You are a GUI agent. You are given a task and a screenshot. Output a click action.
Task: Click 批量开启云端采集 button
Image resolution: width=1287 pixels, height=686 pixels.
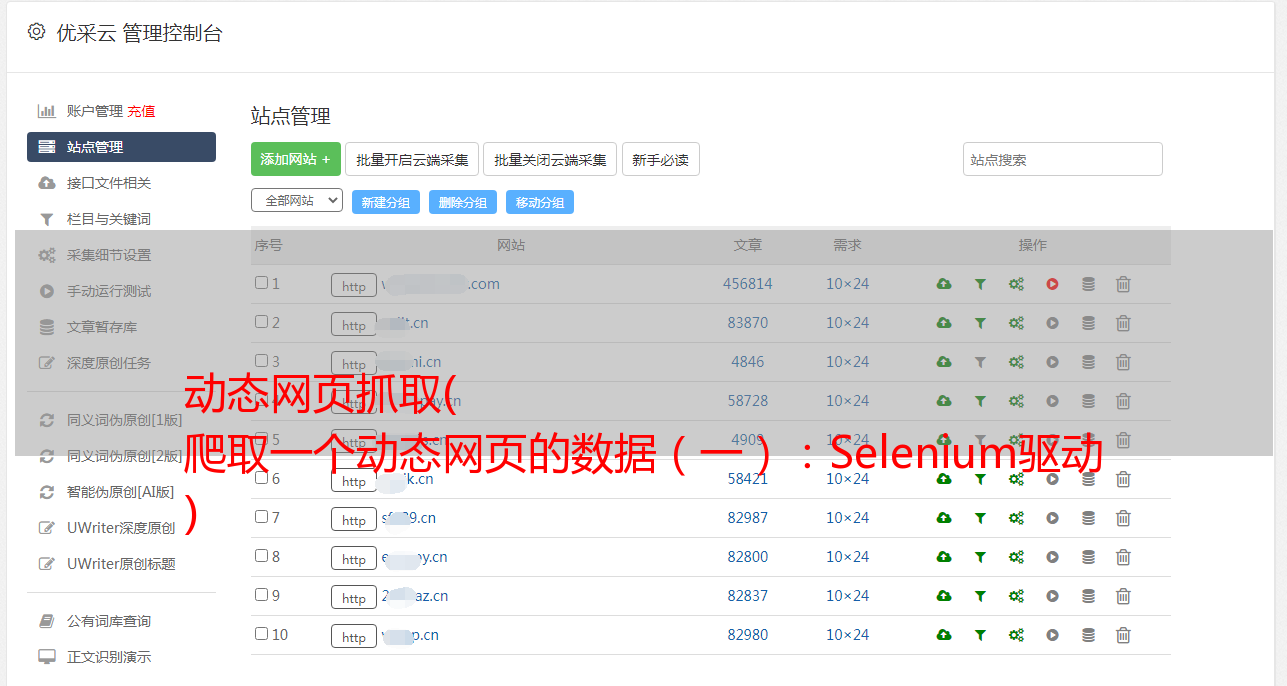[x=412, y=159]
